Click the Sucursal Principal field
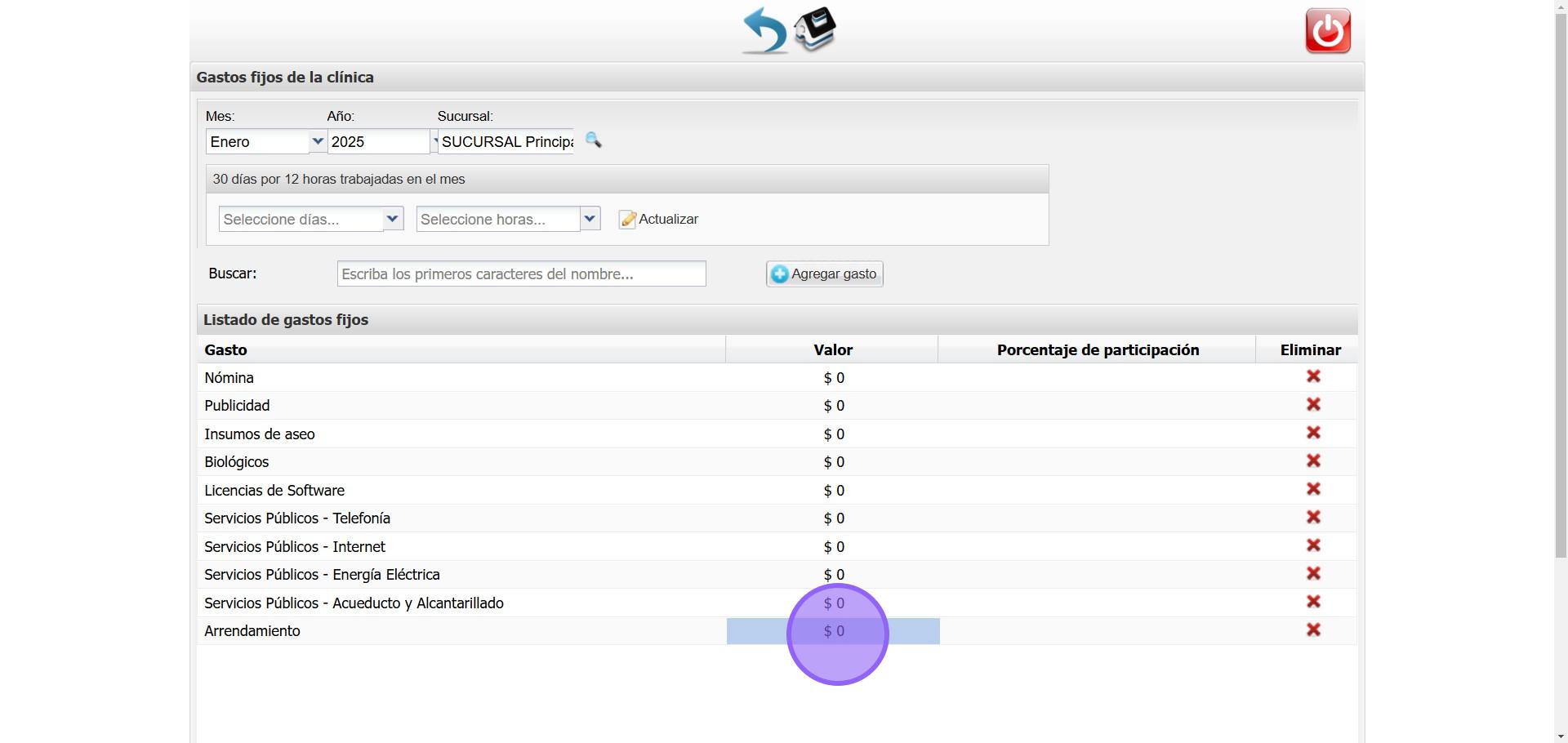Screen dimensions: 1568x743 pyautogui.click(x=506, y=142)
